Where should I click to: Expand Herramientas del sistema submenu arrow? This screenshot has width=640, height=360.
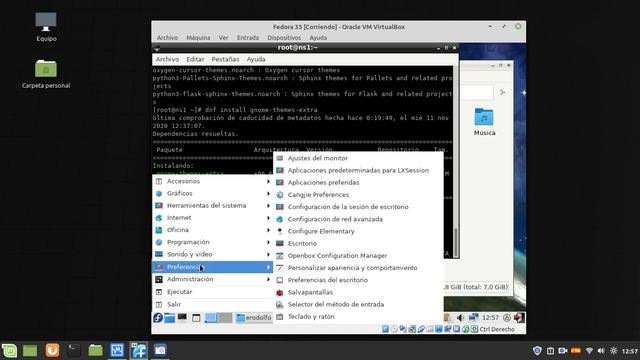268,206
